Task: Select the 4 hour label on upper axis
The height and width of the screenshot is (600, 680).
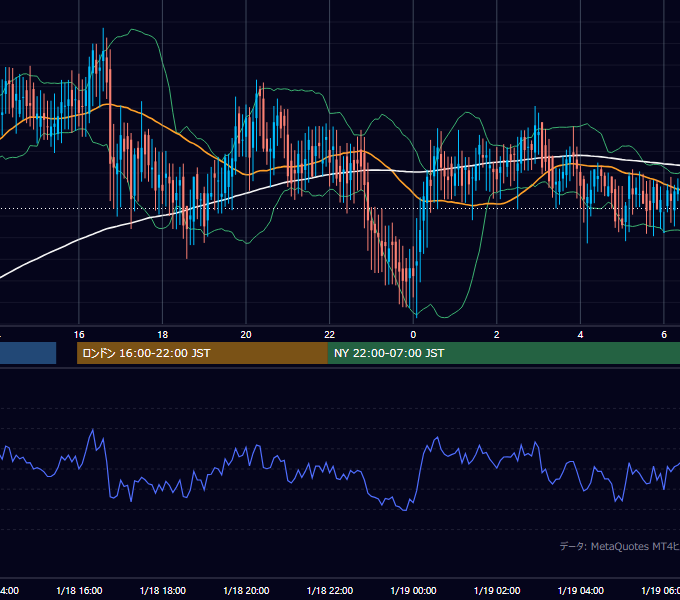Action: (580, 335)
